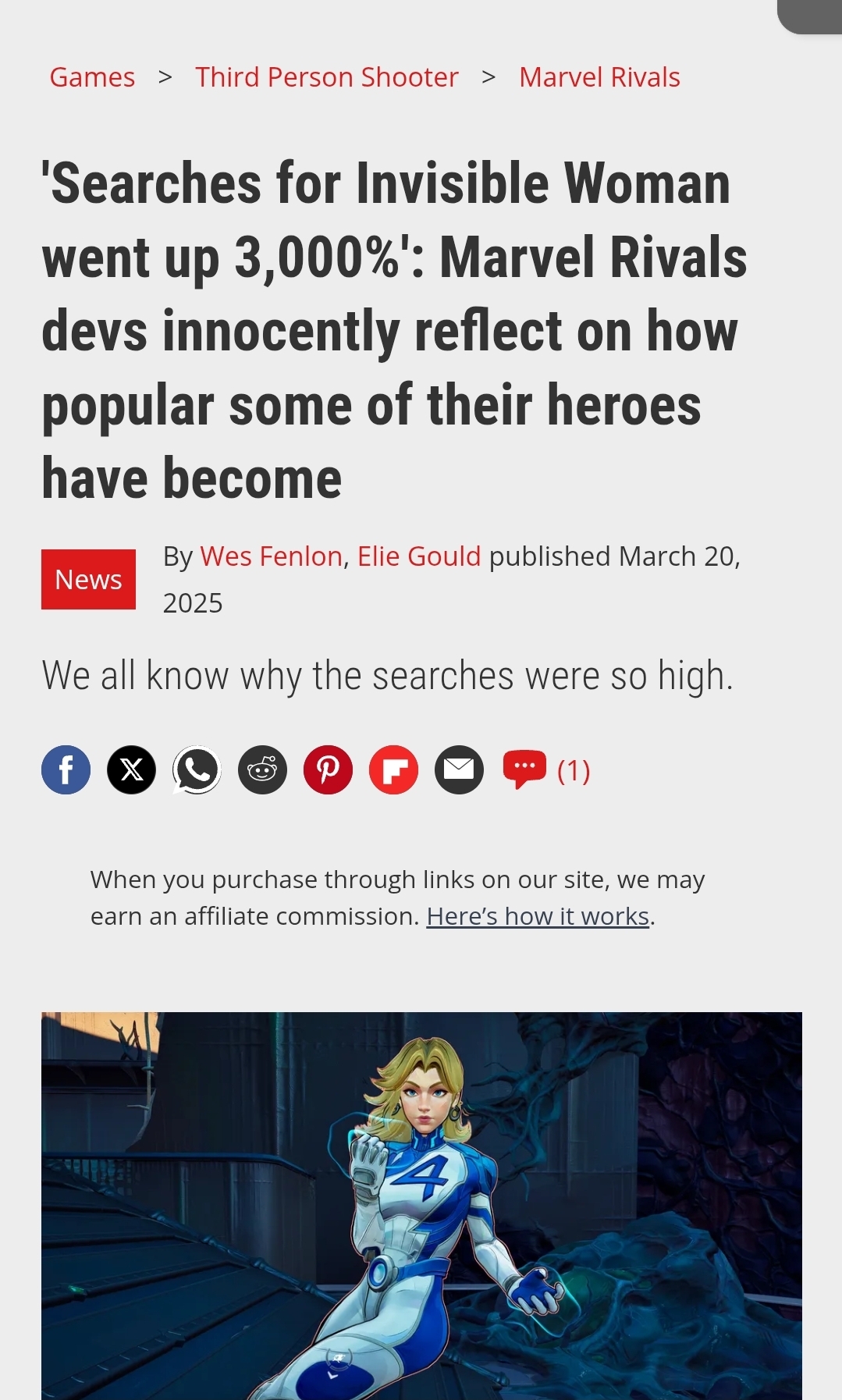Tap the gray tab at top corner
842x1400 pixels.
pyautogui.click(x=810, y=16)
